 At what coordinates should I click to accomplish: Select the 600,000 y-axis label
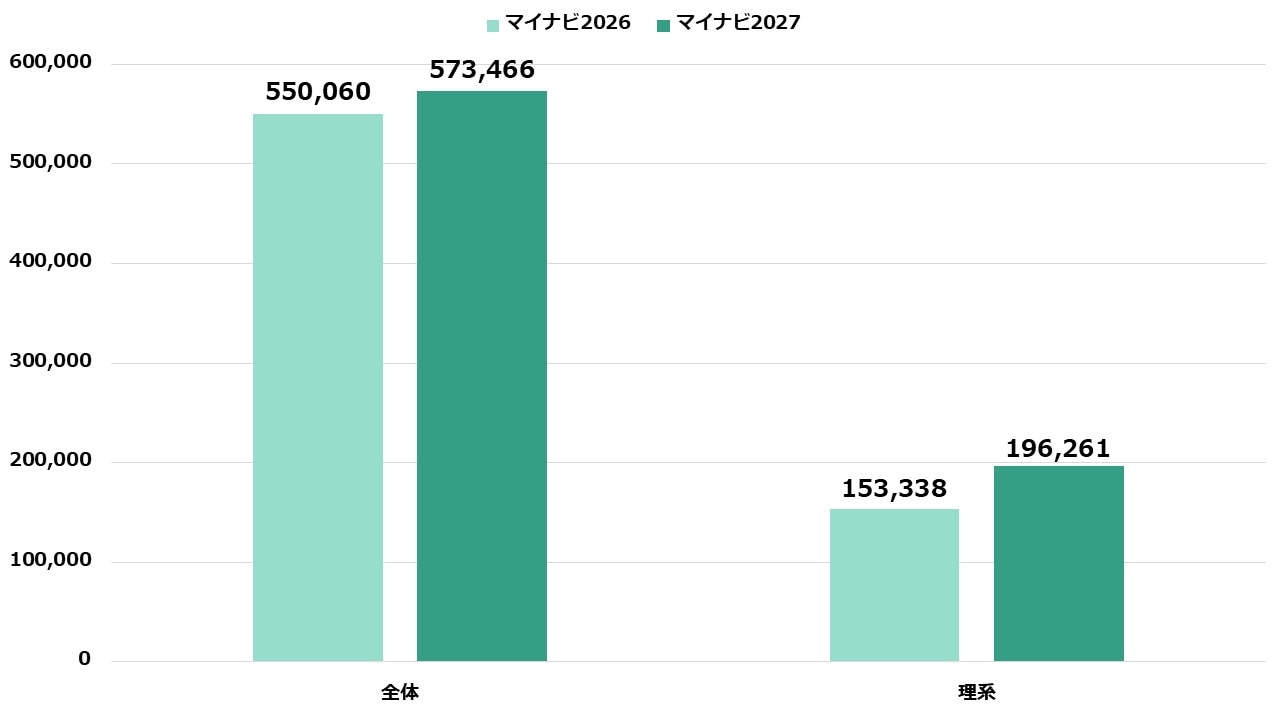(50, 63)
